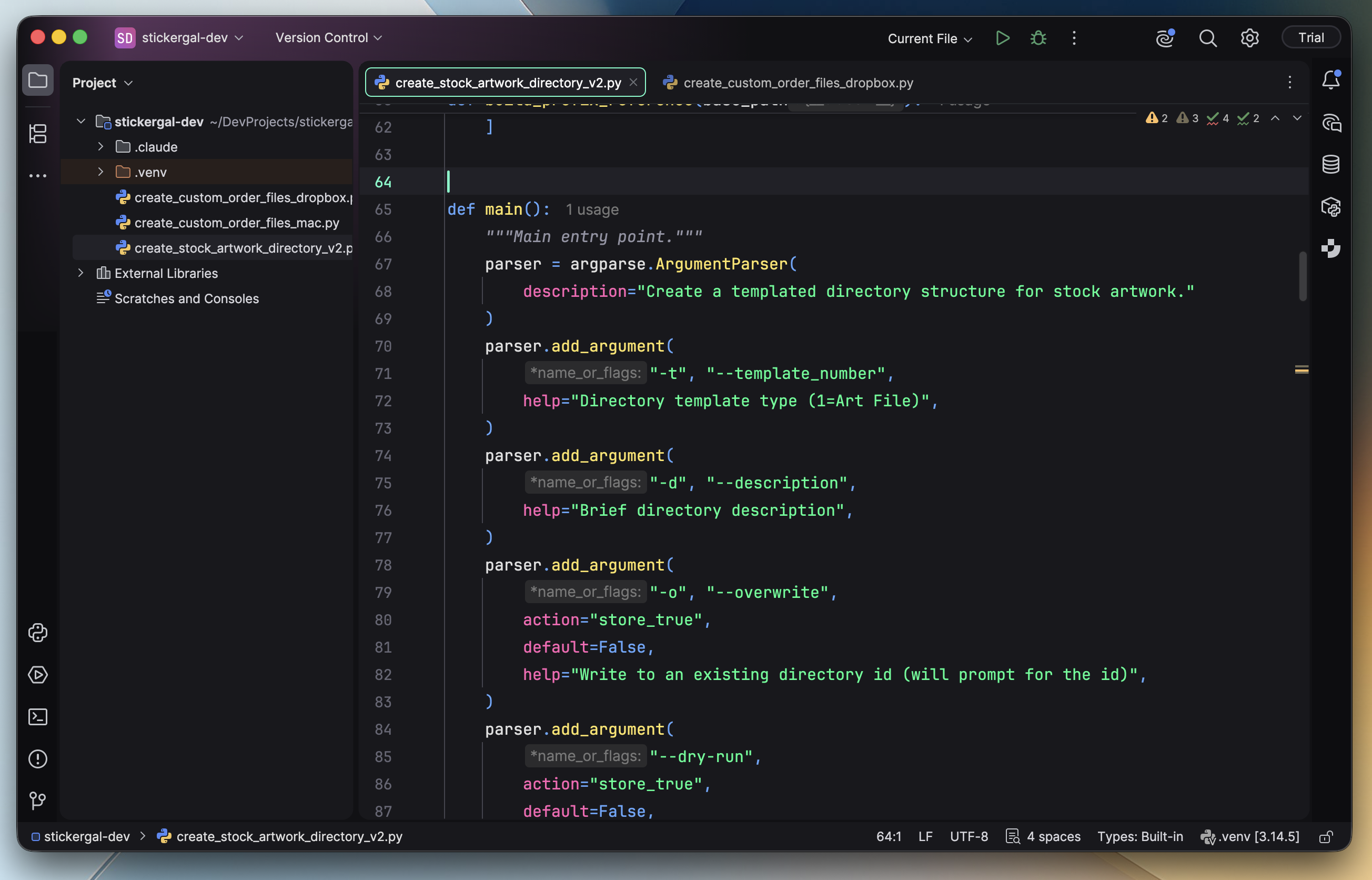Viewport: 1372px width, 880px height.
Task: Open the Git version control tool window
Action: coord(38,801)
